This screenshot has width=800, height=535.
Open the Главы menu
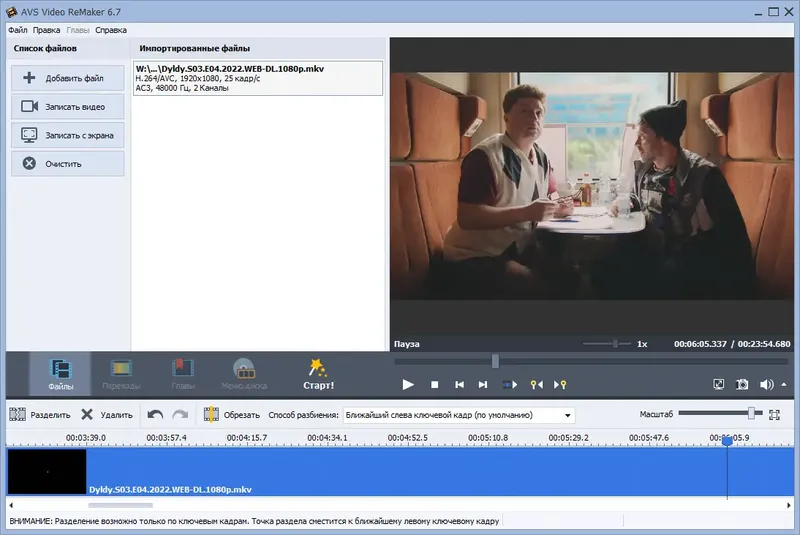[78, 30]
